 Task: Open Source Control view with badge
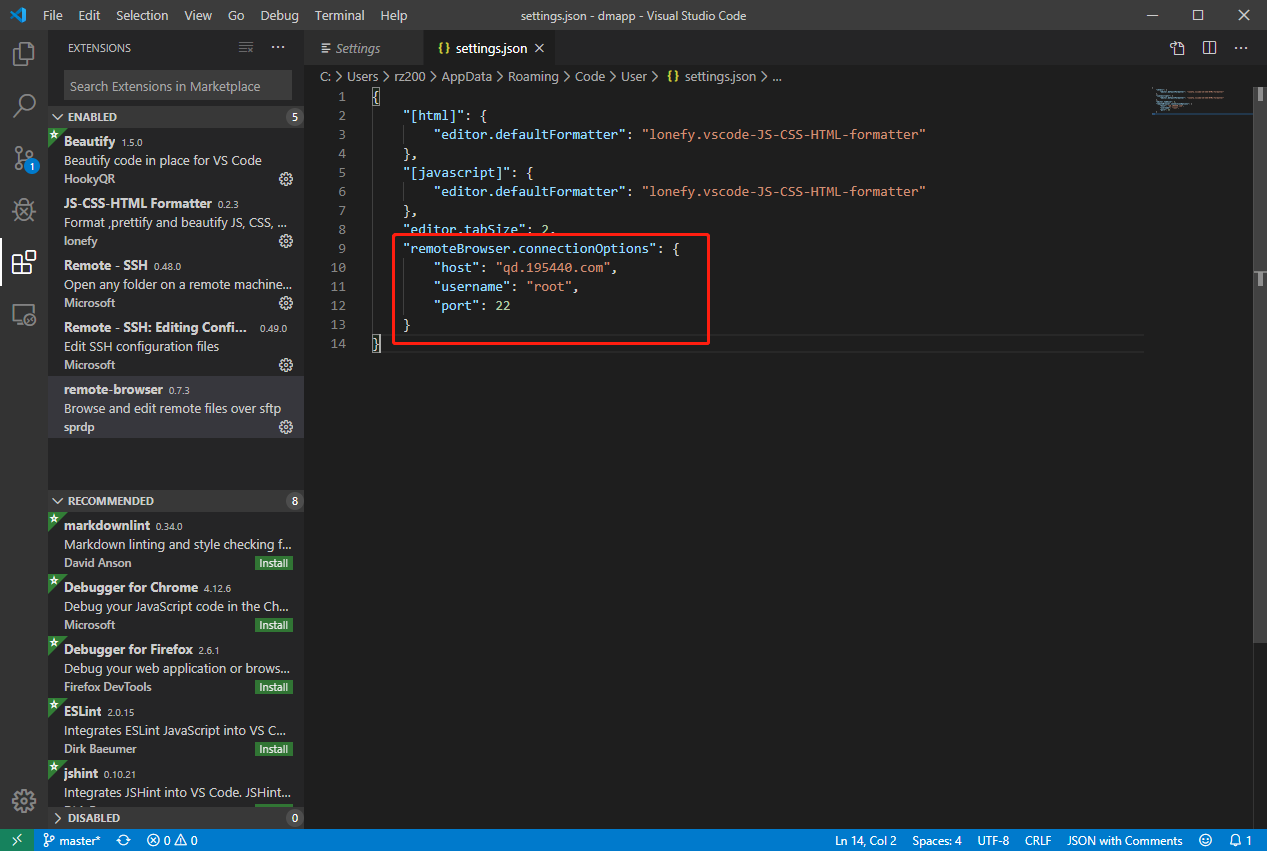click(x=24, y=158)
